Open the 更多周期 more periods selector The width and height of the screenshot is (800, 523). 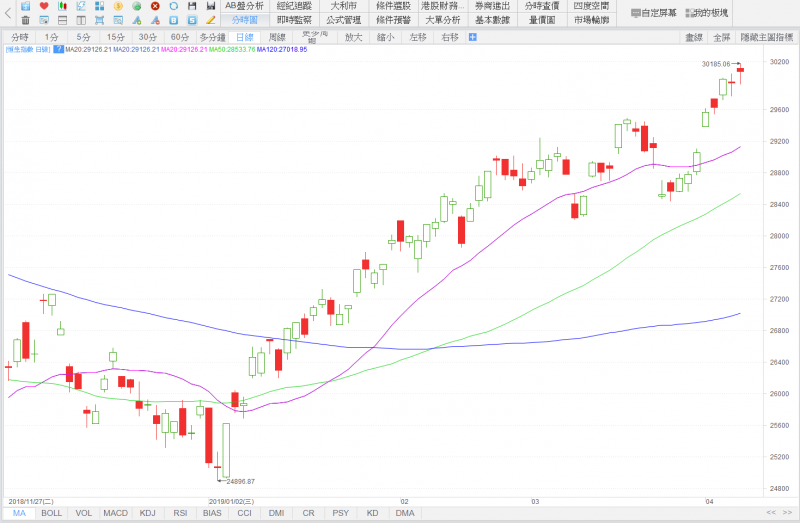315,37
